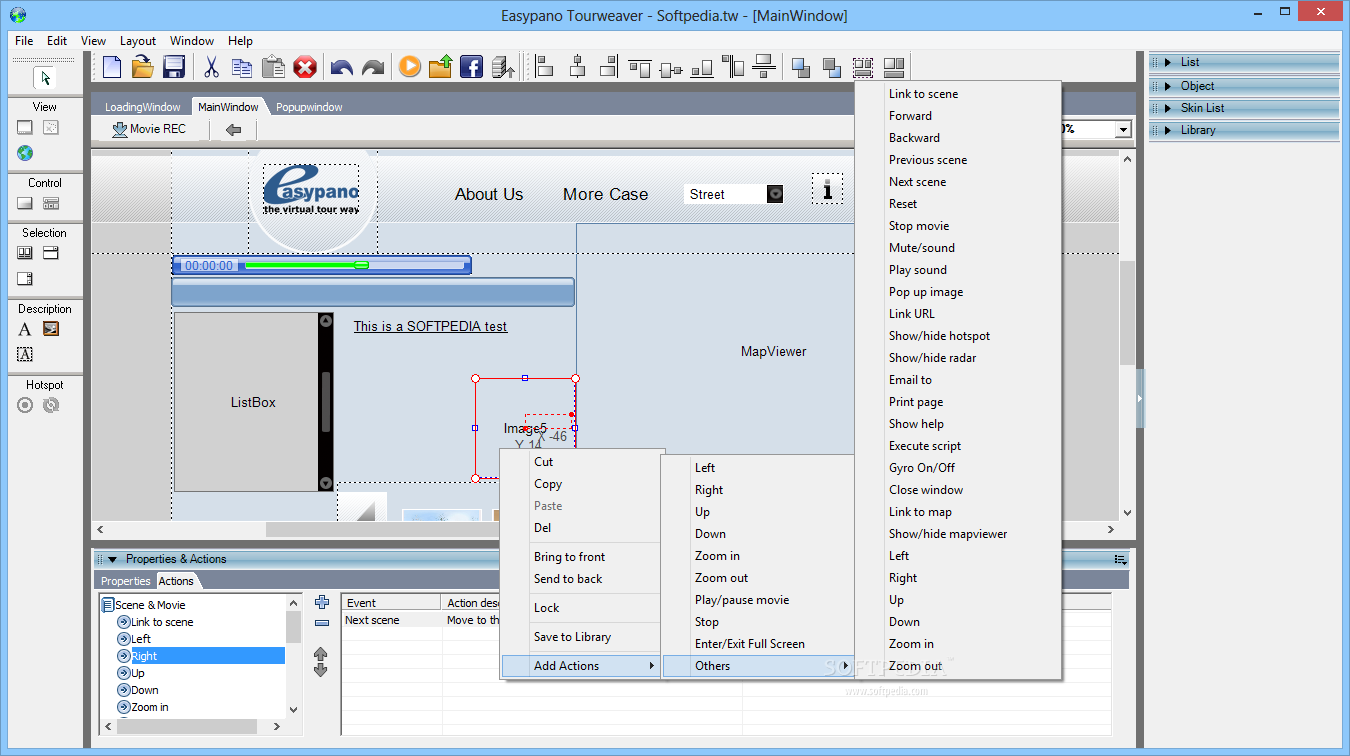Click the left arrow button next to Movie REC
This screenshot has height=756, width=1350.
(233, 129)
